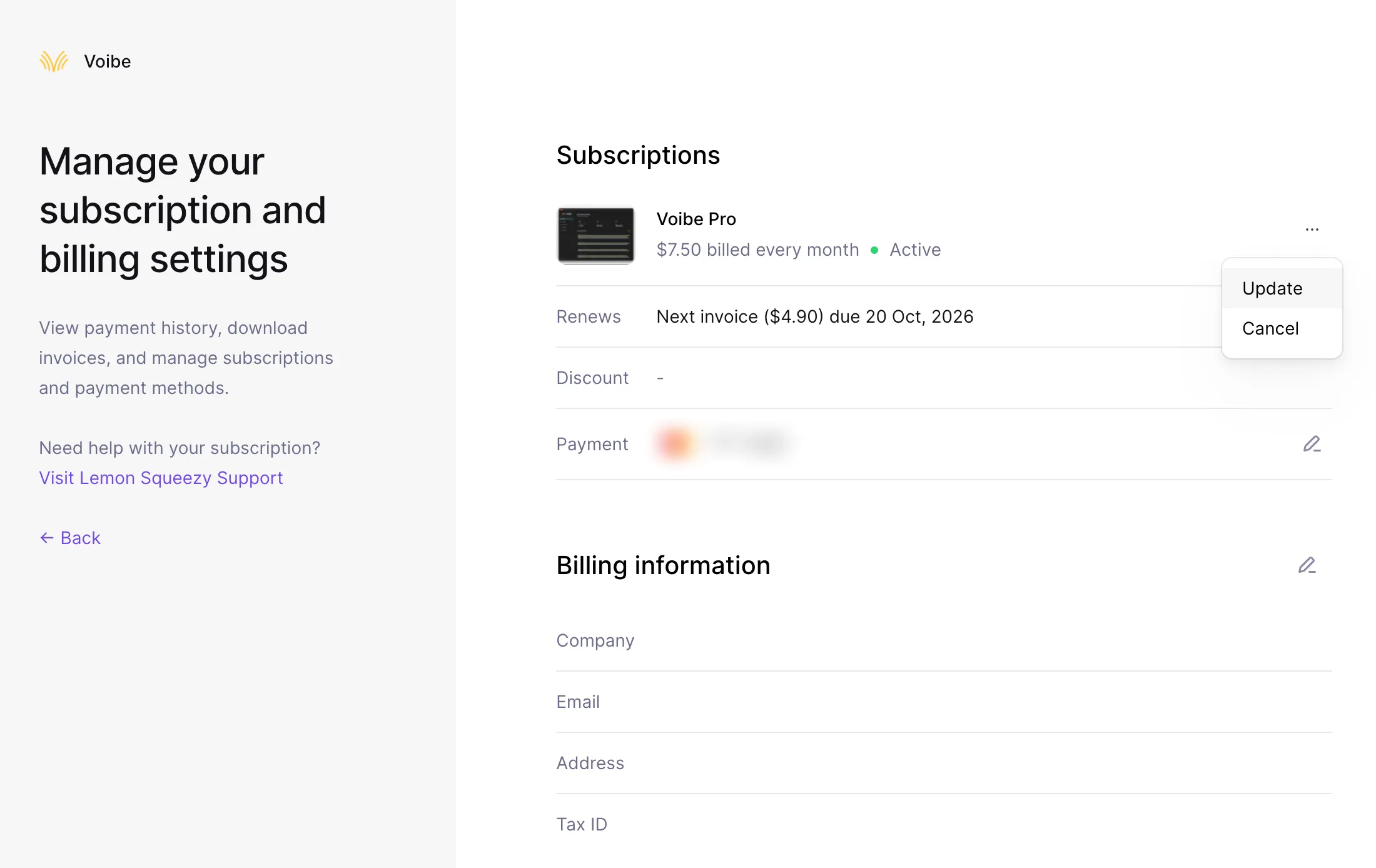Click the Email field label
1376x868 pixels.
coord(578,702)
